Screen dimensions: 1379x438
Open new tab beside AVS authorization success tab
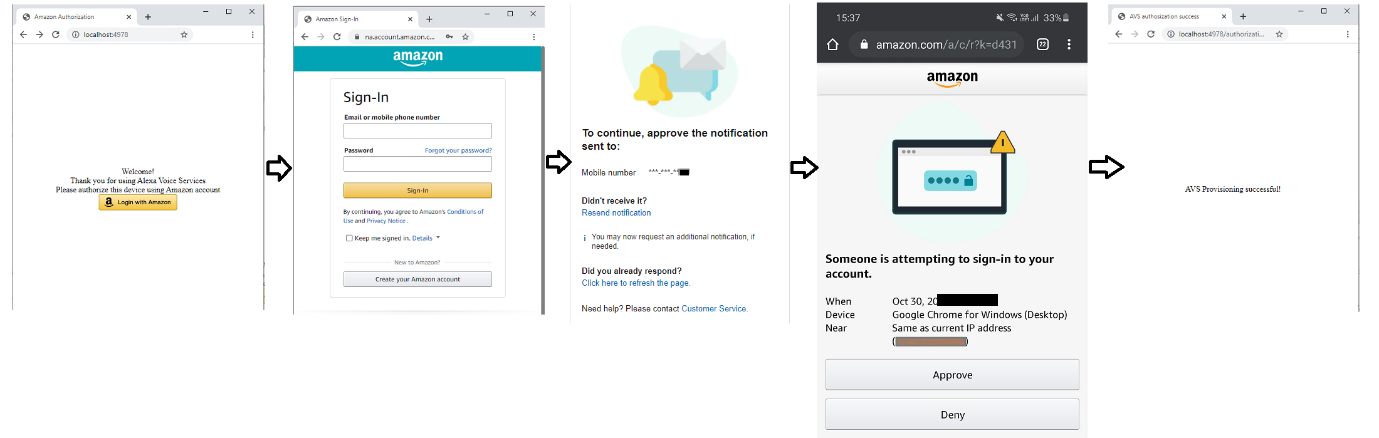pos(1243,17)
